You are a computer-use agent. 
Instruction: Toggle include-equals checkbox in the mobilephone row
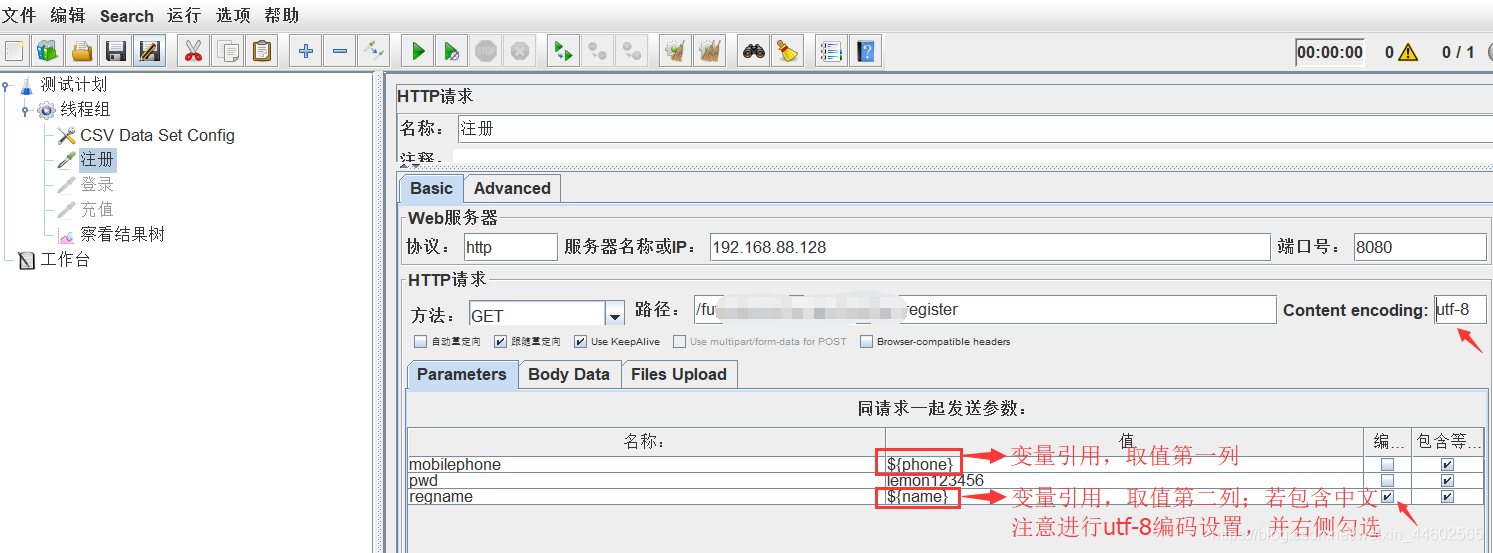[x=1447, y=465]
